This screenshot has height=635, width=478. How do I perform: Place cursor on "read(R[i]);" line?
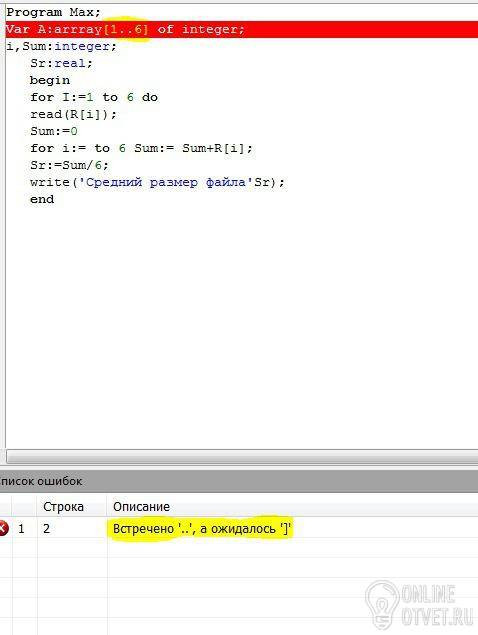73,114
